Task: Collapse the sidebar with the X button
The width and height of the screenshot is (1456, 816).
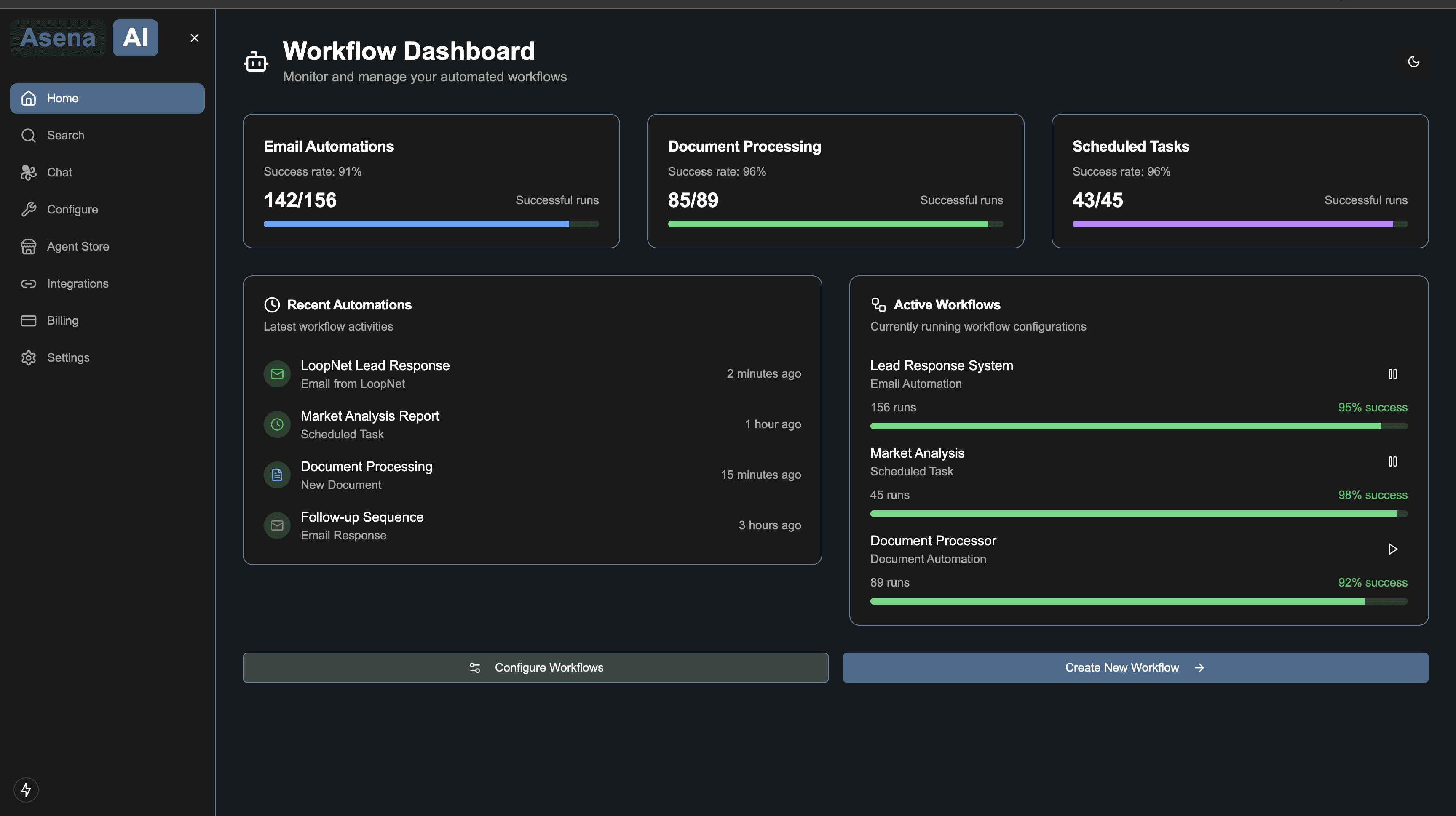Action: (x=195, y=38)
